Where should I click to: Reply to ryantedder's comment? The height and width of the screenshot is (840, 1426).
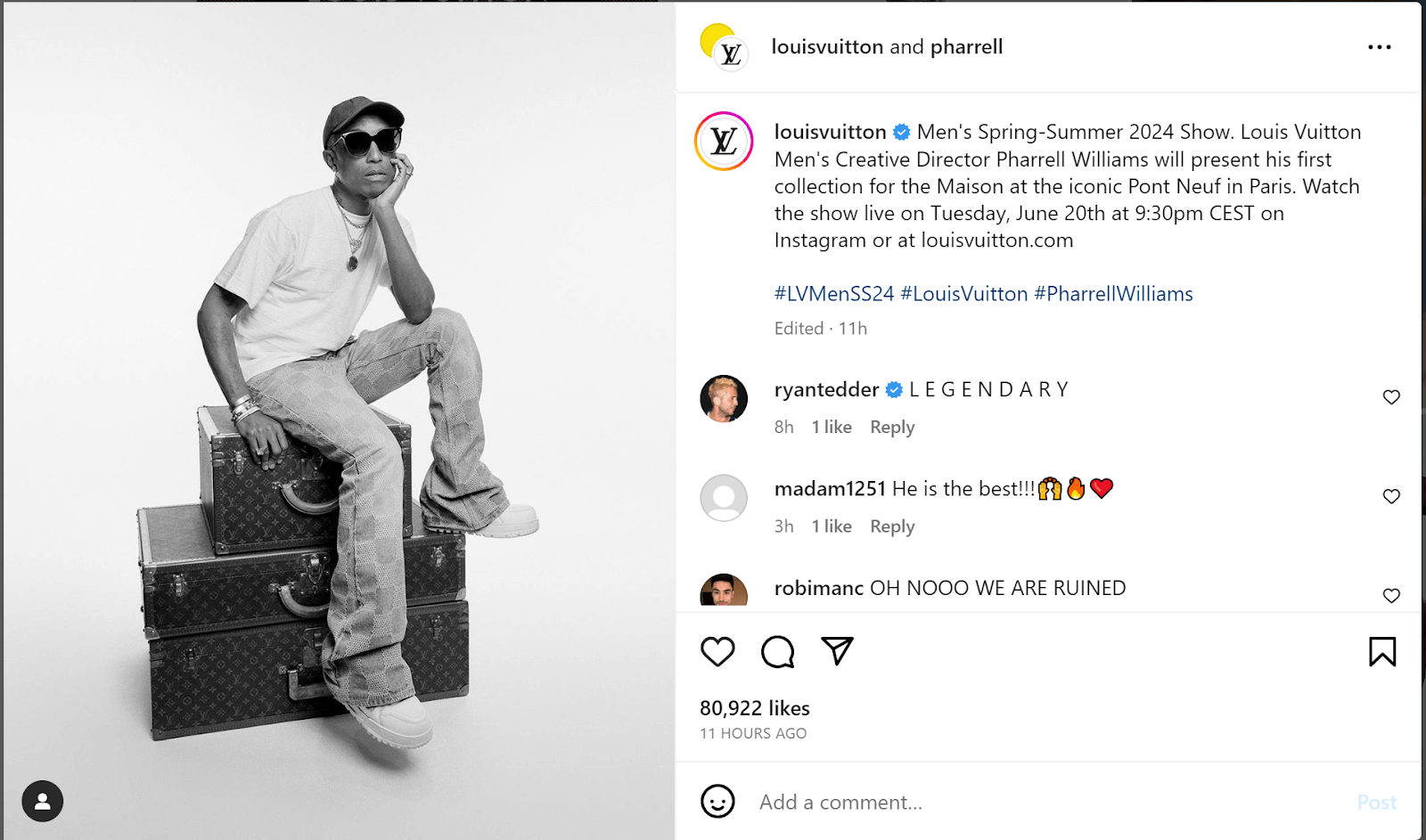pos(892,428)
